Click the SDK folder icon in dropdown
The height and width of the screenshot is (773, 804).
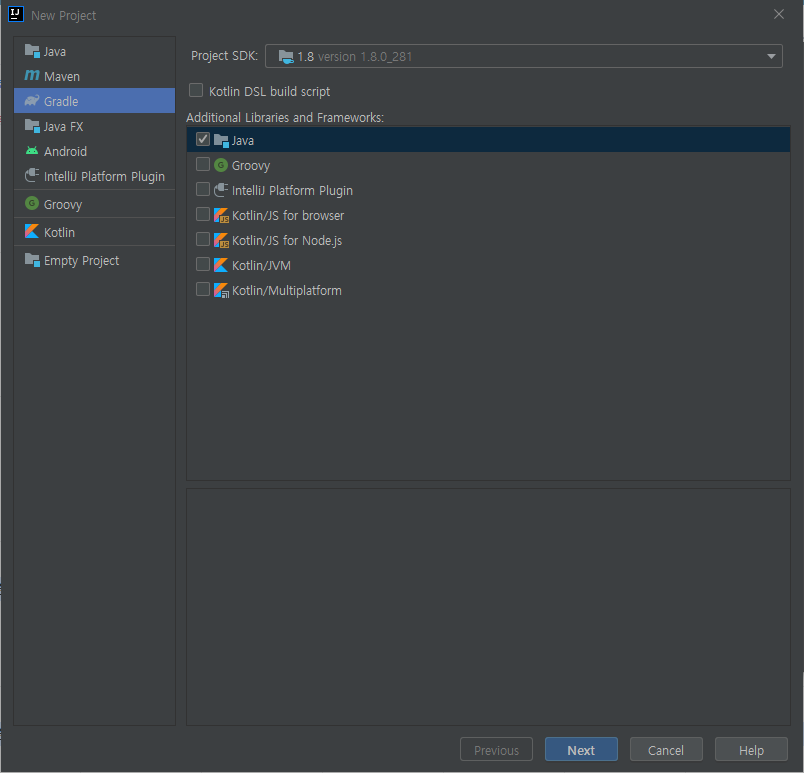pyautogui.click(x=286, y=56)
